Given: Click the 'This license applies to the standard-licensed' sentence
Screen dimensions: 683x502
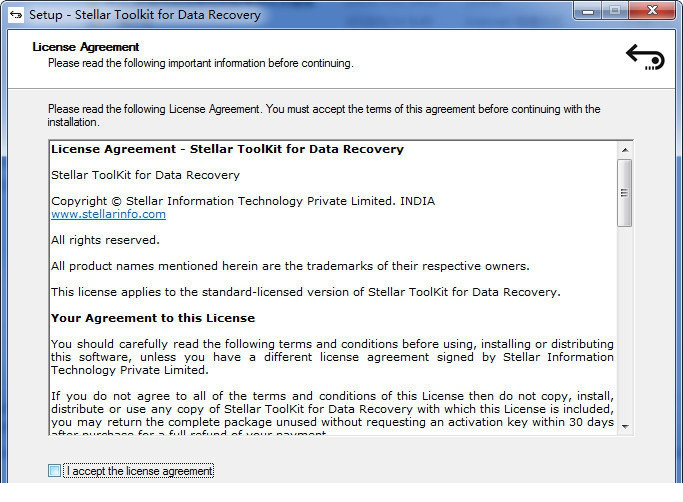Looking at the screenshot, I should [306, 292].
